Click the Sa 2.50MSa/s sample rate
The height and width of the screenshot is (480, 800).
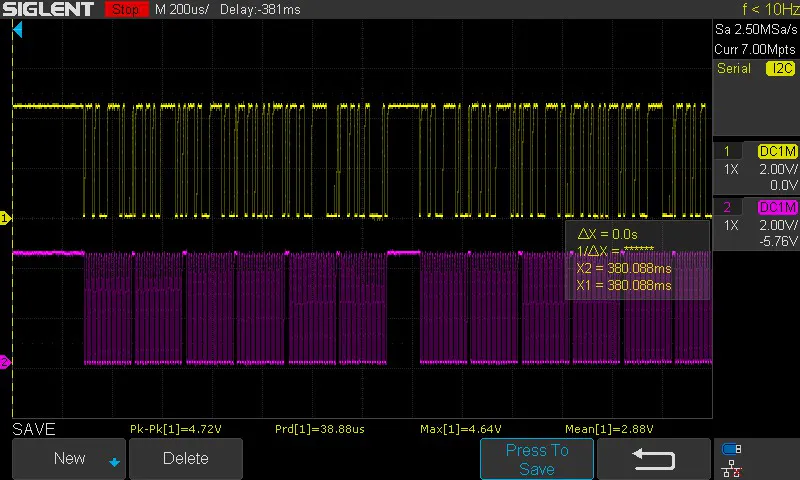(x=756, y=30)
